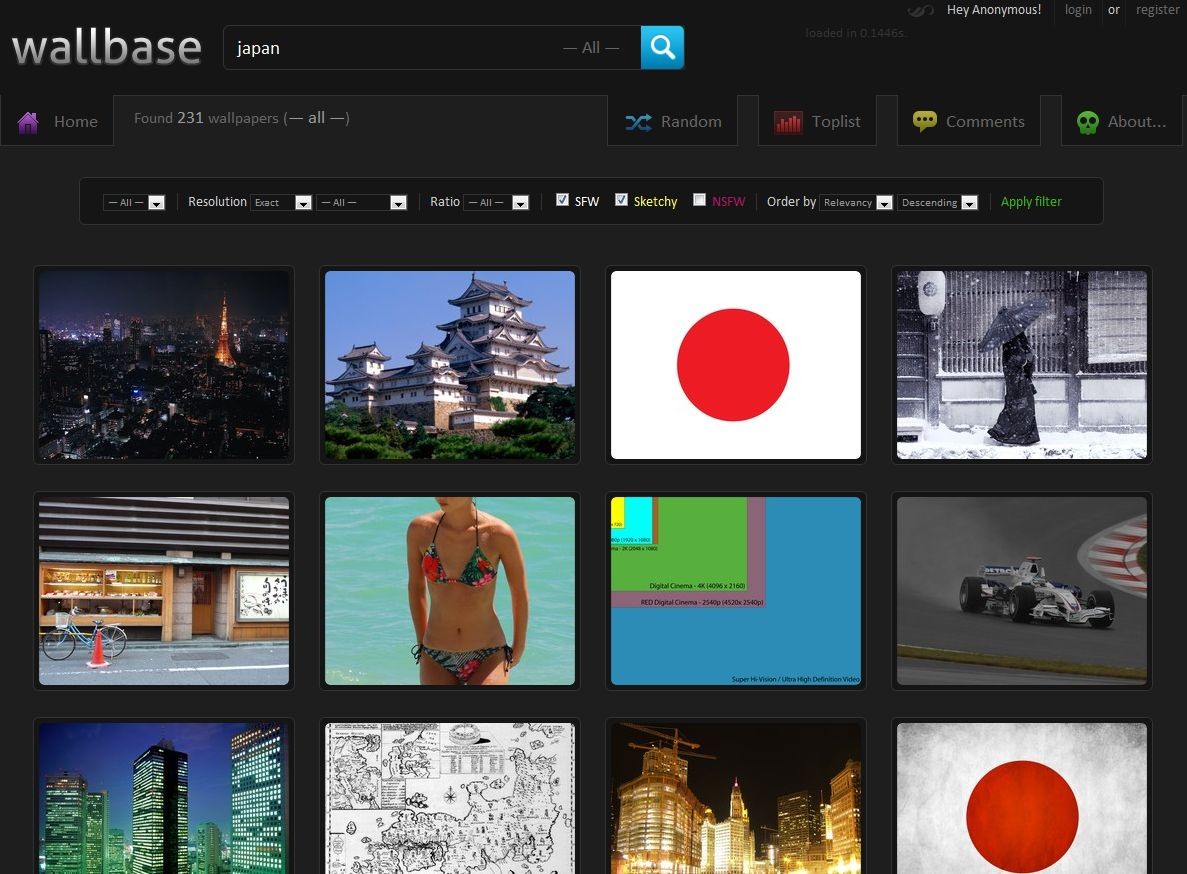The height and width of the screenshot is (874, 1187).
Task: Open the black-and-white old map thumbnail
Action: [450, 798]
